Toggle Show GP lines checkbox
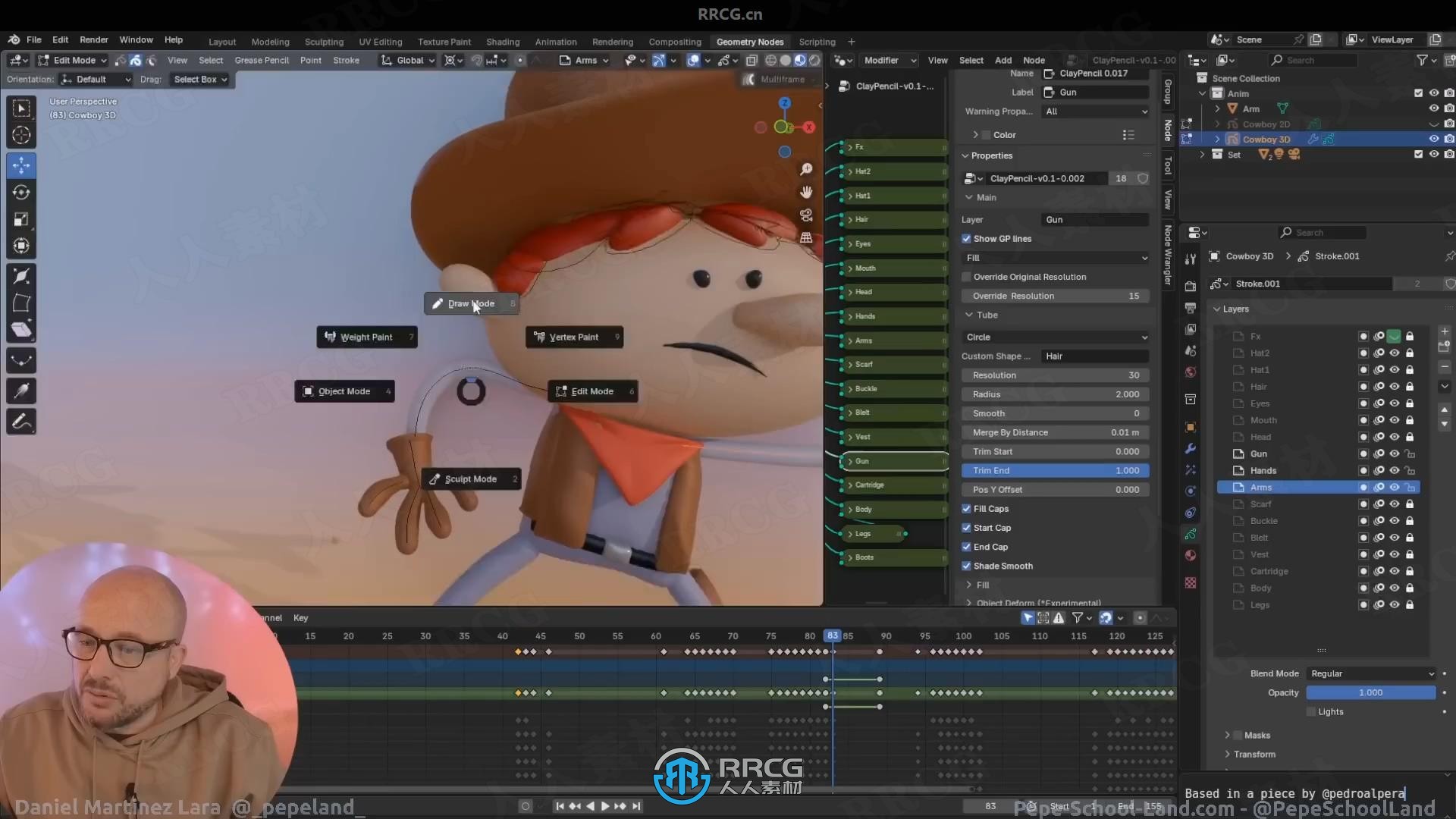This screenshot has height=819, width=1456. tap(967, 239)
